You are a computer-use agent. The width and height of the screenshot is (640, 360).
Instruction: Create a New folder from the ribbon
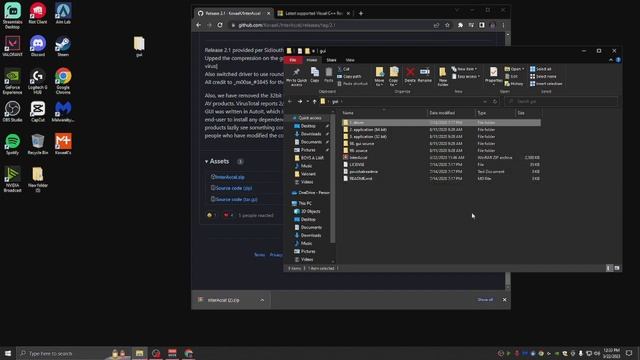coord(442,76)
